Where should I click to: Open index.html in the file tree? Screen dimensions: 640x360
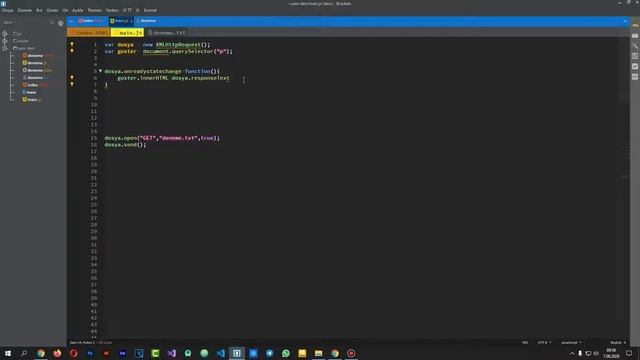coord(35,85)
